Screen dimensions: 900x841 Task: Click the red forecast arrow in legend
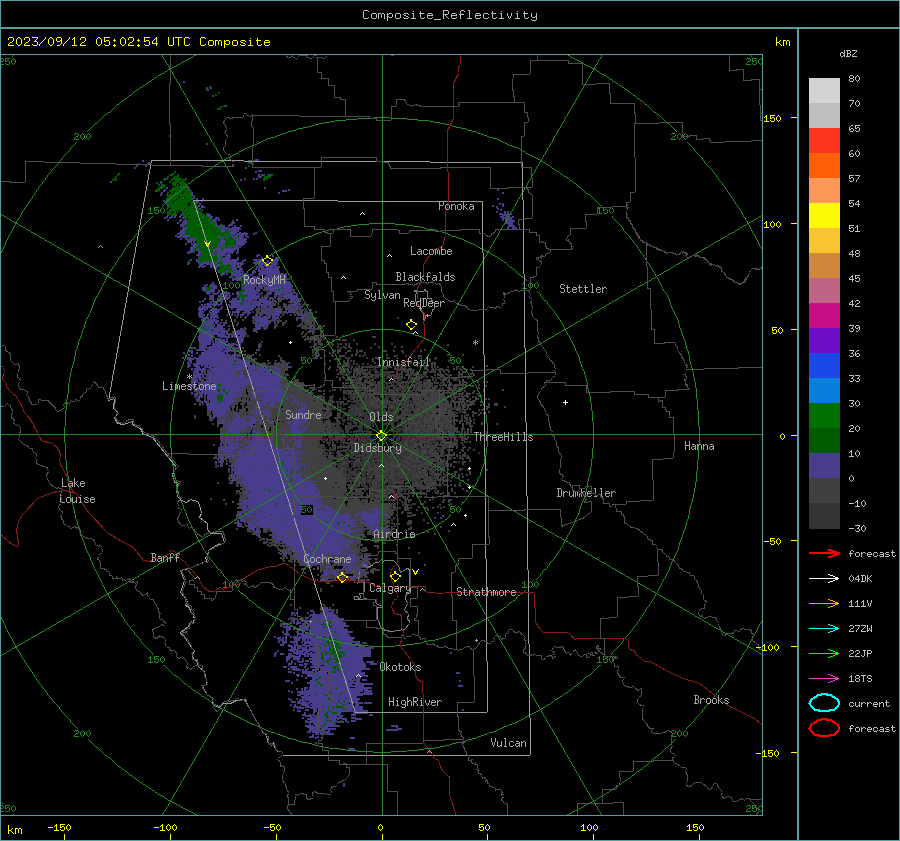point(824,553)
